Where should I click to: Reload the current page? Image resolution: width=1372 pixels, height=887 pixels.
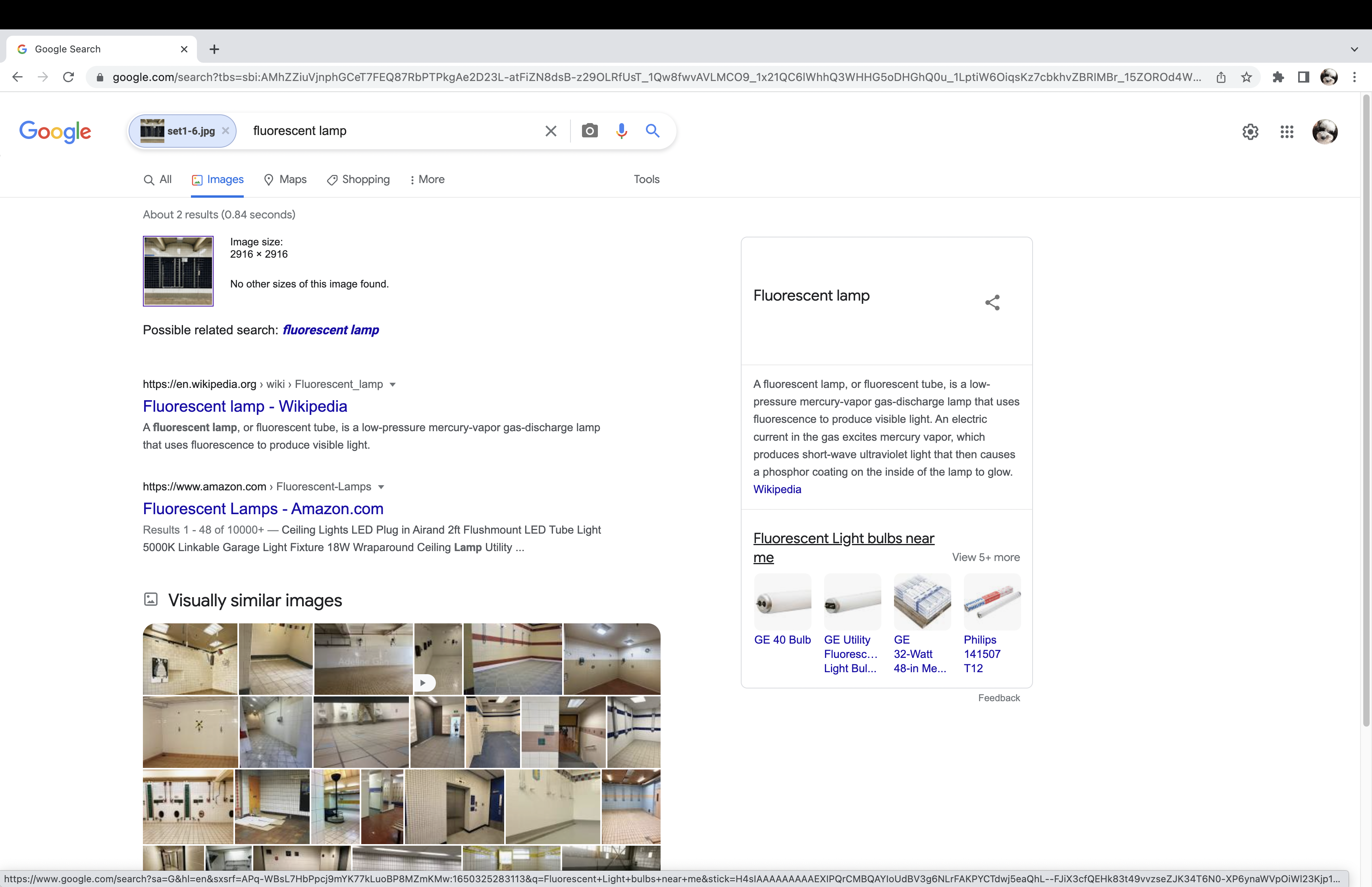pyautogui.click(x=69, y=77)
